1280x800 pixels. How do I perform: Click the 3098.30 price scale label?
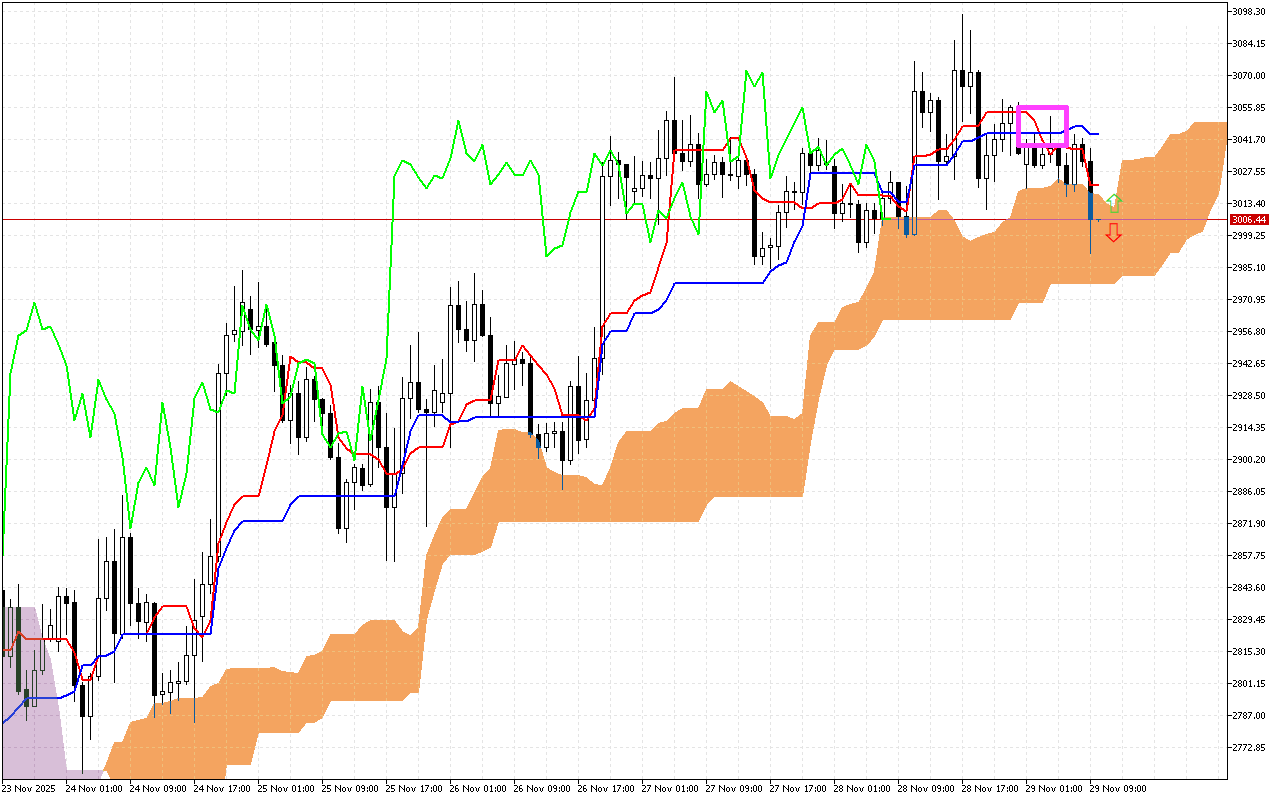(1248, 13)
